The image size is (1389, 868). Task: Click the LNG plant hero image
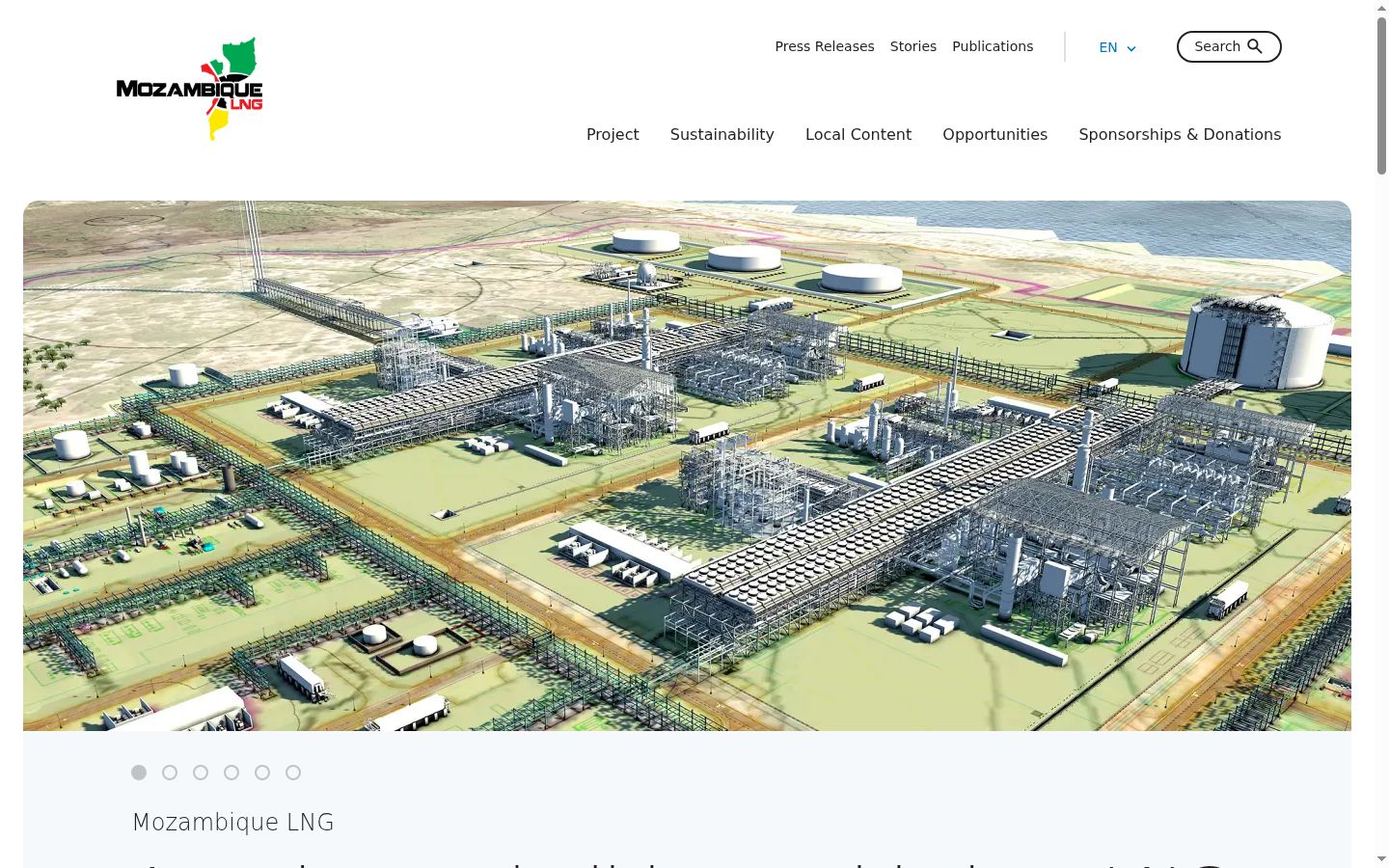[687, 466]
